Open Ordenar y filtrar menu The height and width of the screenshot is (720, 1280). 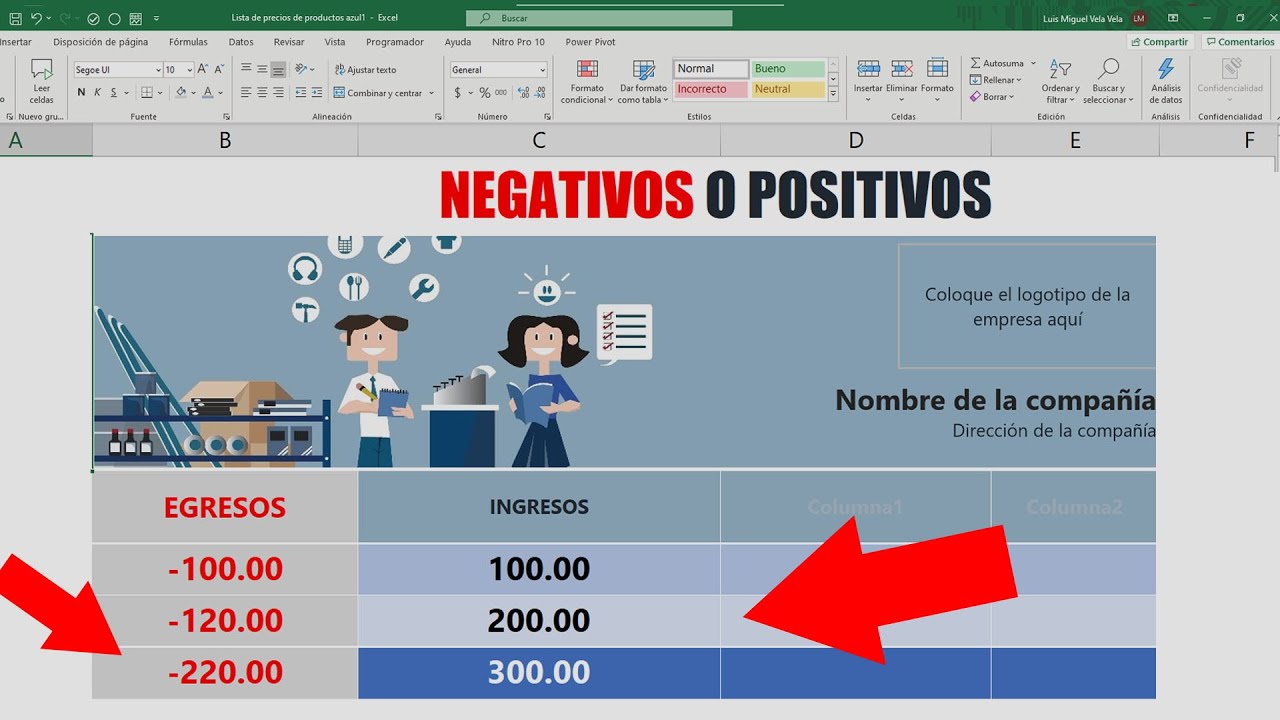pyautogui.click(x=1060, y=82)
